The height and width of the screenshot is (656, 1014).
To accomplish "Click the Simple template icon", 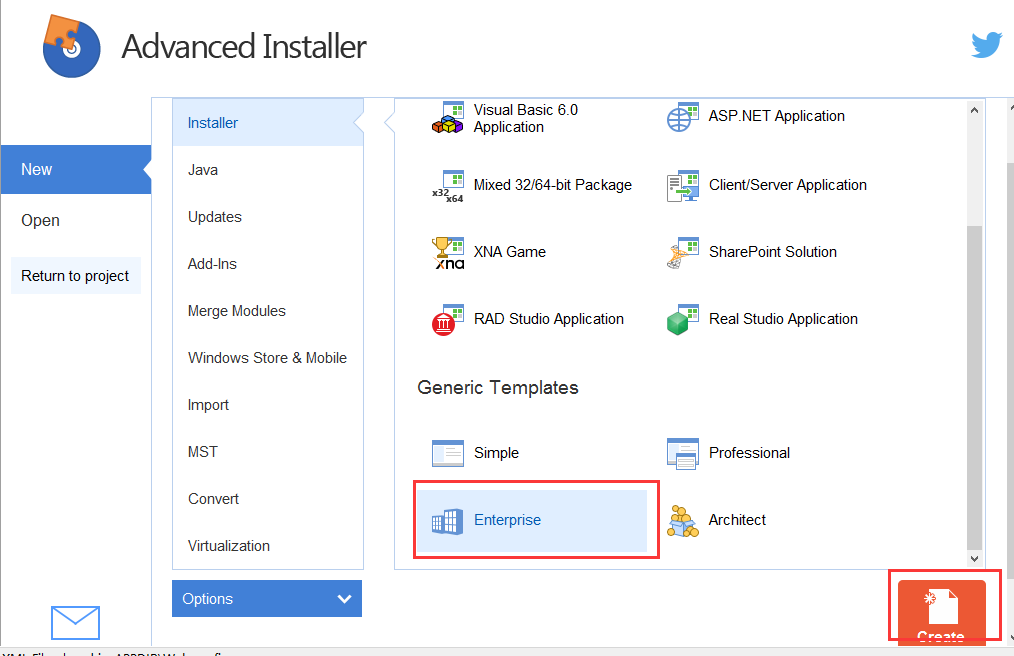I will pyautogui.click(x=448, y=453).
